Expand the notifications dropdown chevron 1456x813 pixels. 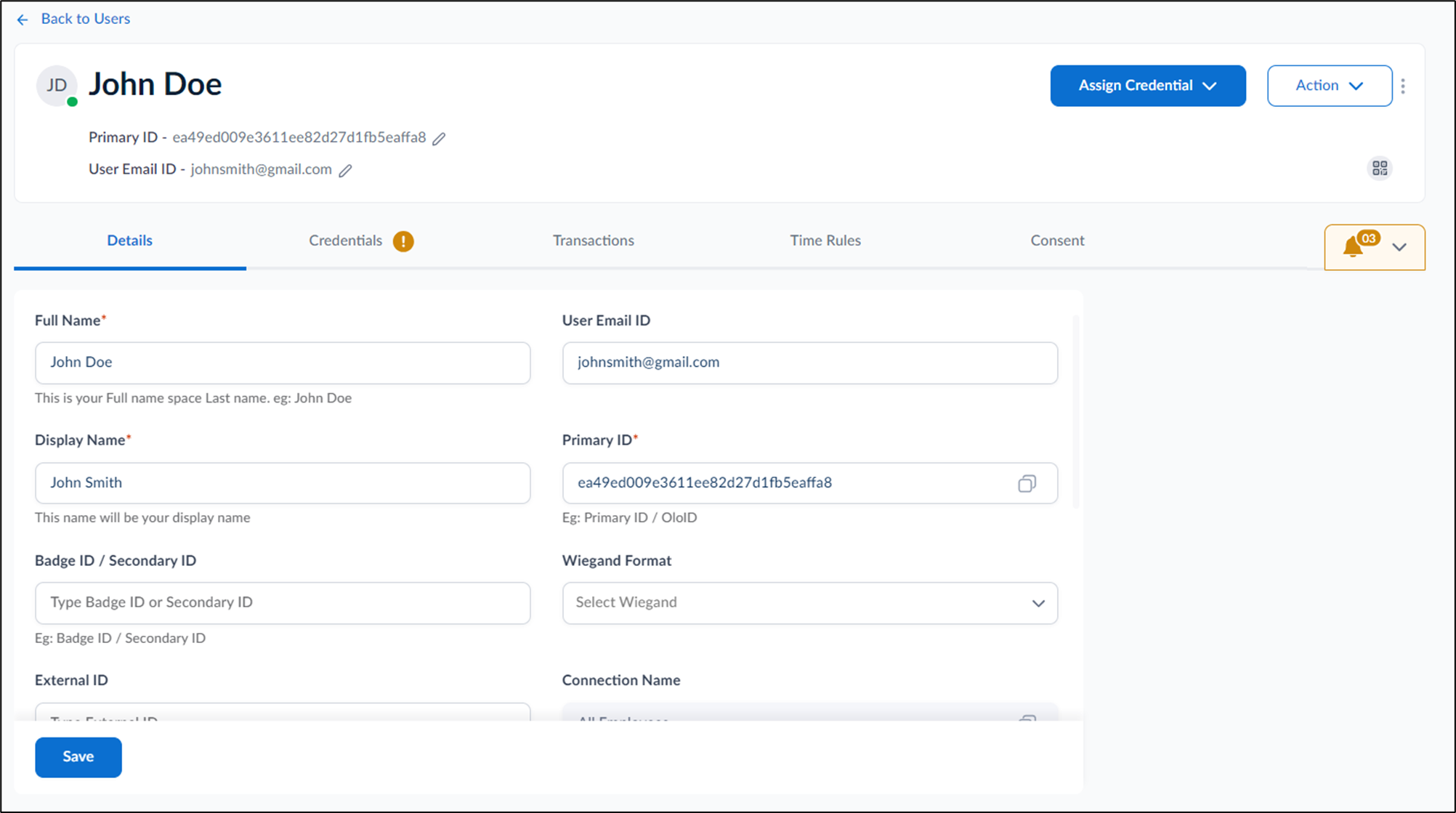pyautogui.click(x=1399, y=248)
